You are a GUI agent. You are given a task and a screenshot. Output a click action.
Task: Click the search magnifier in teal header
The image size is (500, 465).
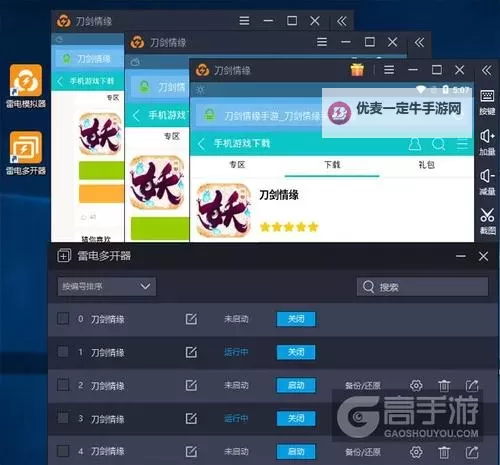(x=438, y=144)
